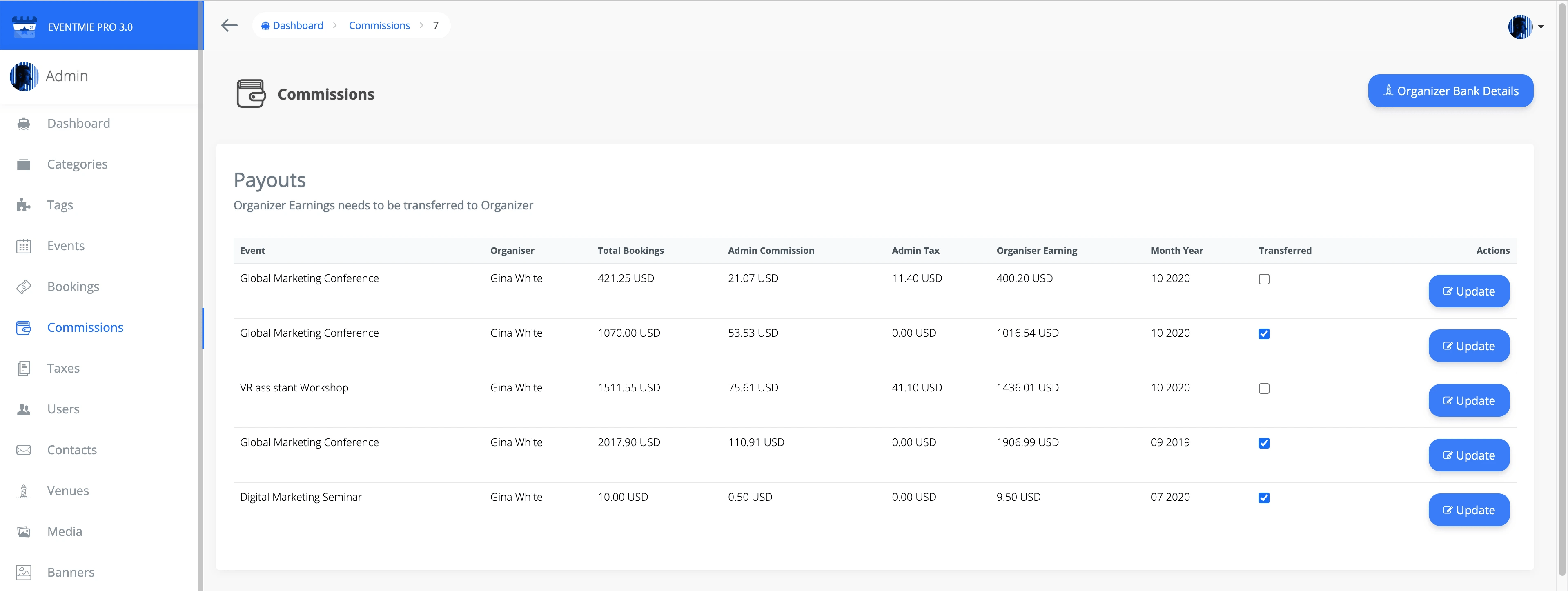The width and height of the screenshot is (1568, 591).
Task: Open the Commissions breadcrumb link
Action: pos(379,26)
